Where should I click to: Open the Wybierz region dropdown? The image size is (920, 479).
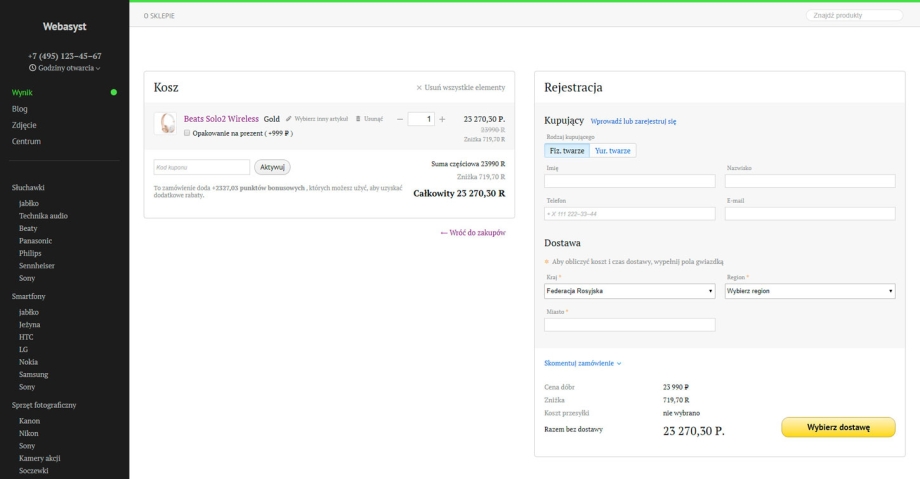tap(809, 291)
